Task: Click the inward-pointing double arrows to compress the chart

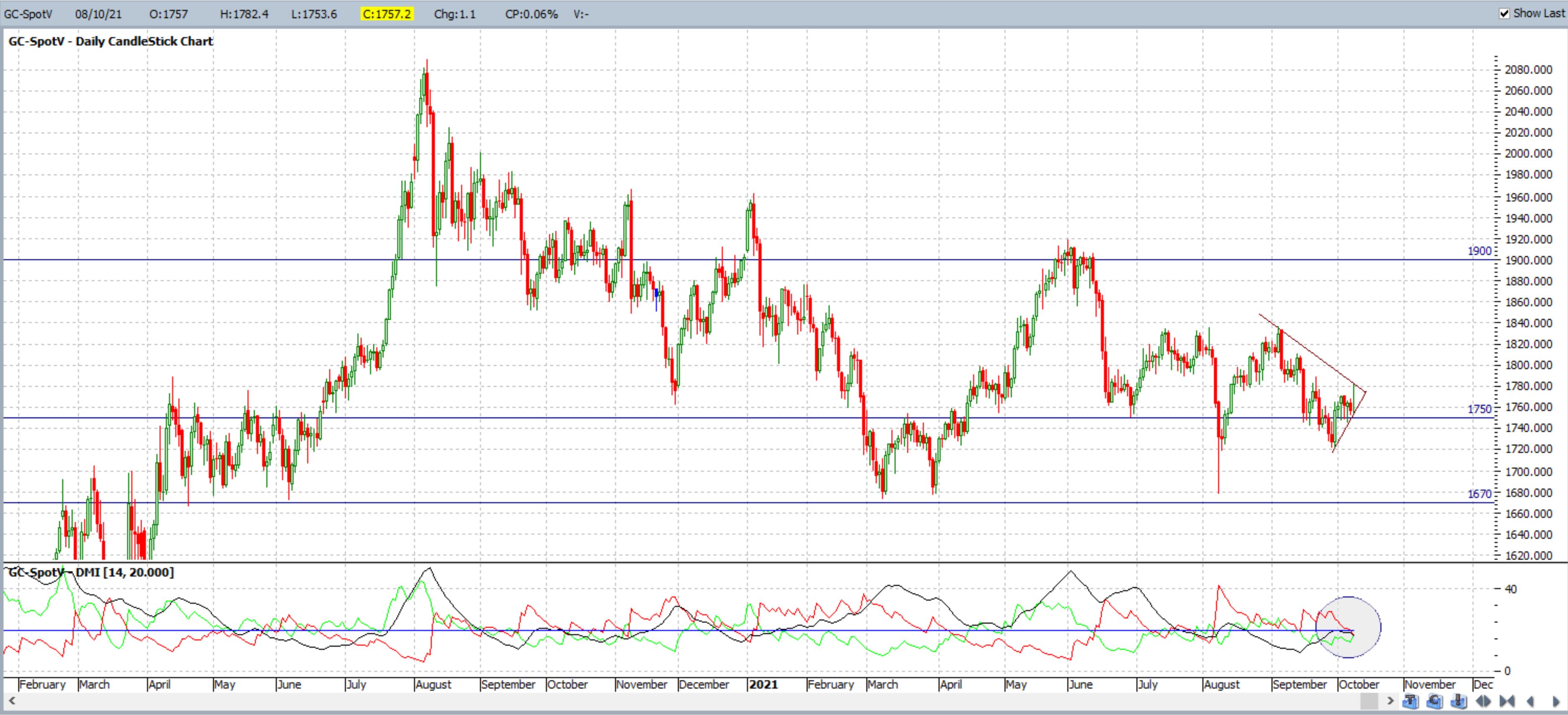Action: [x=1507, y=701]
